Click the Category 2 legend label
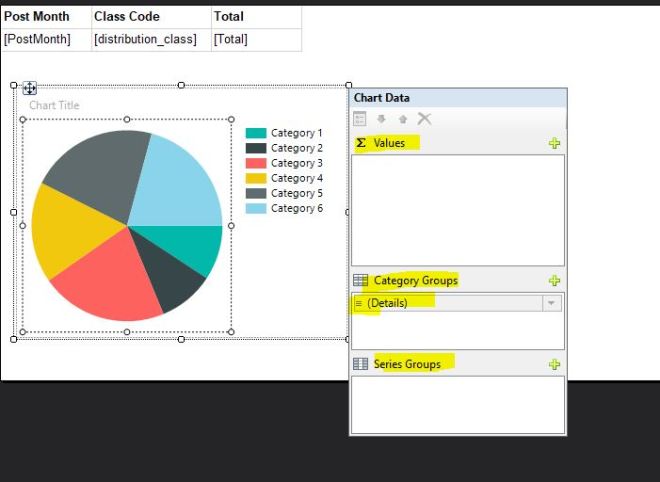Screen dimensions: 660x482 tap(297, 148)
